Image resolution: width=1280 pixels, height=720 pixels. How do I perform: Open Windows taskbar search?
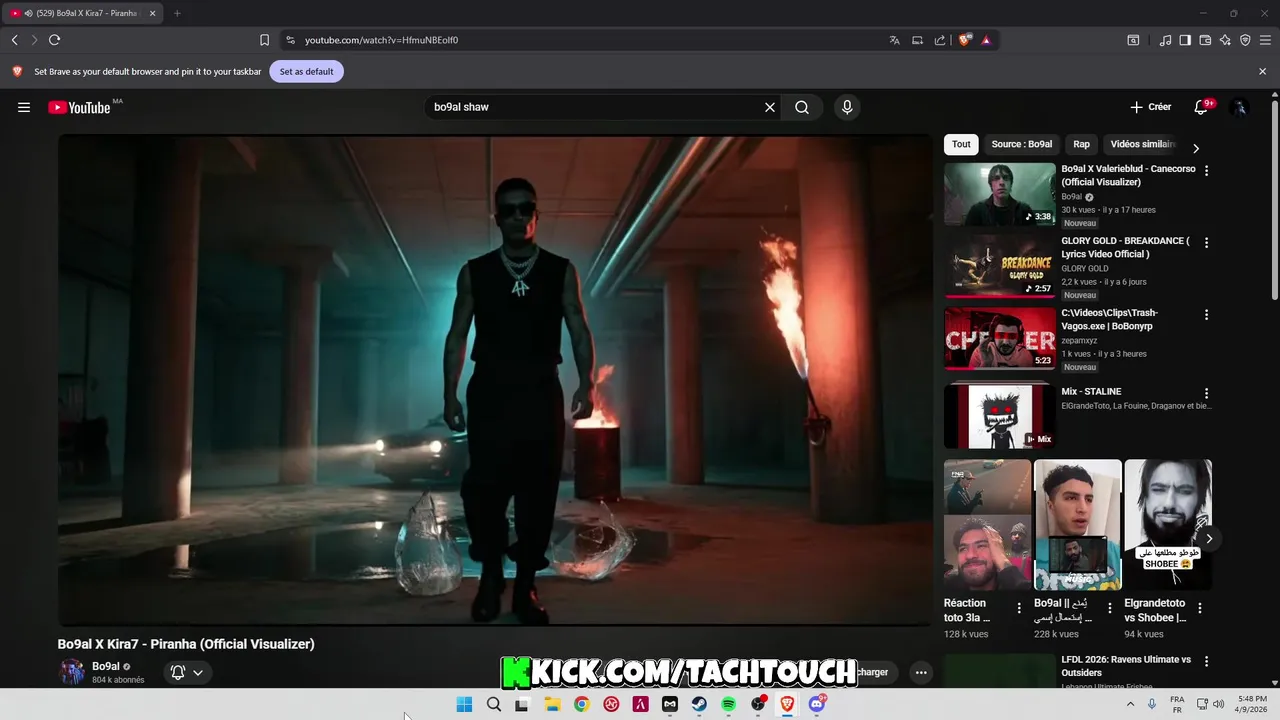click(x=493, y=704)
